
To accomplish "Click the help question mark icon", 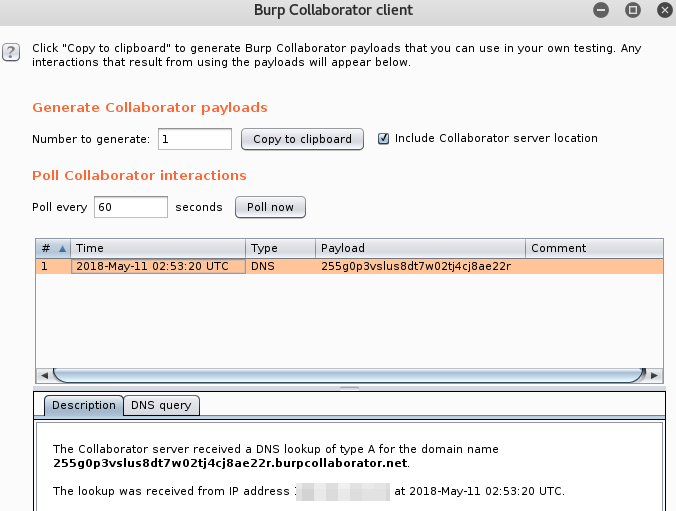I will pos(11,52).
